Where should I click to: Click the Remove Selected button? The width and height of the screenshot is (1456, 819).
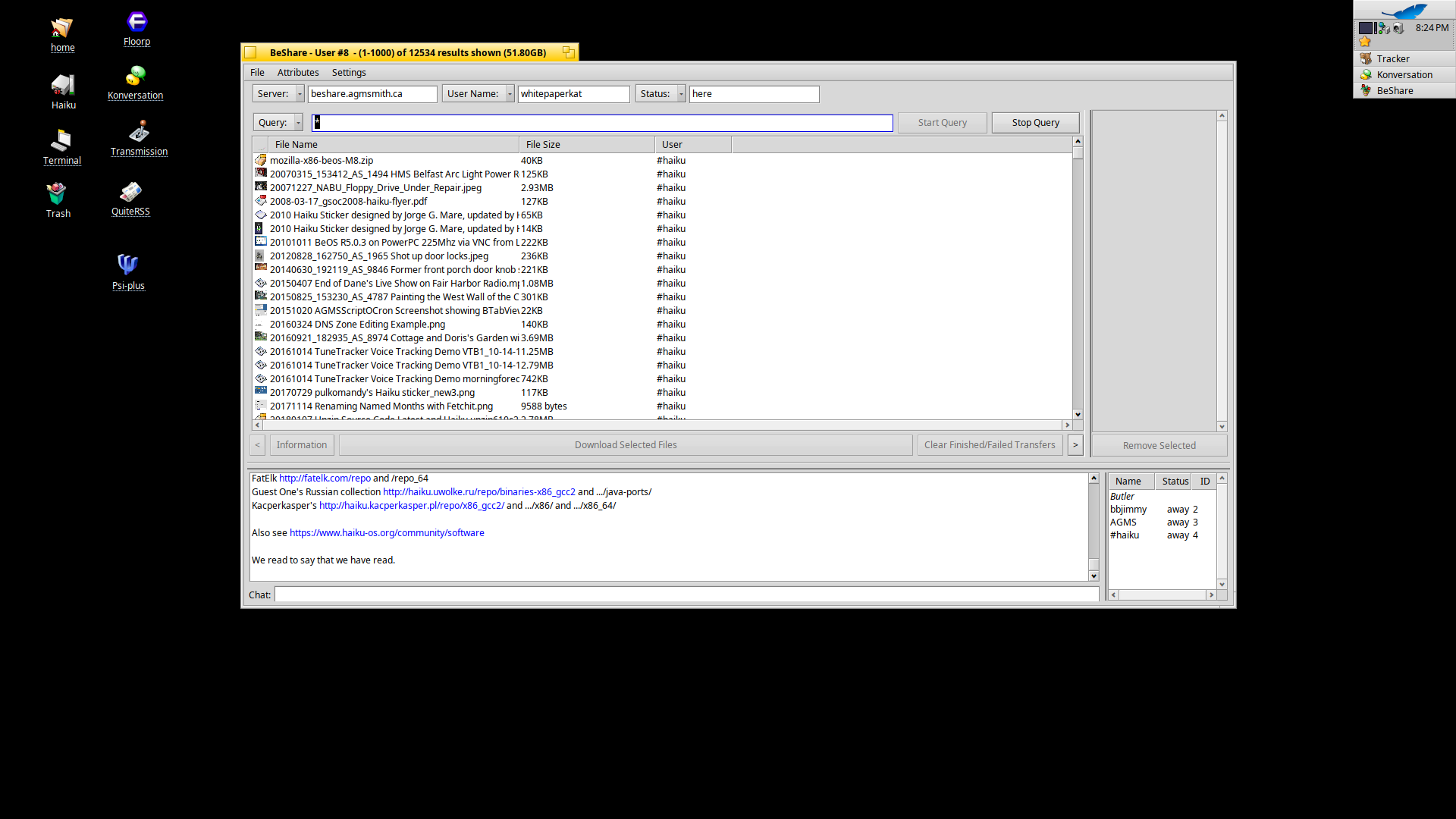[1159, 445]
